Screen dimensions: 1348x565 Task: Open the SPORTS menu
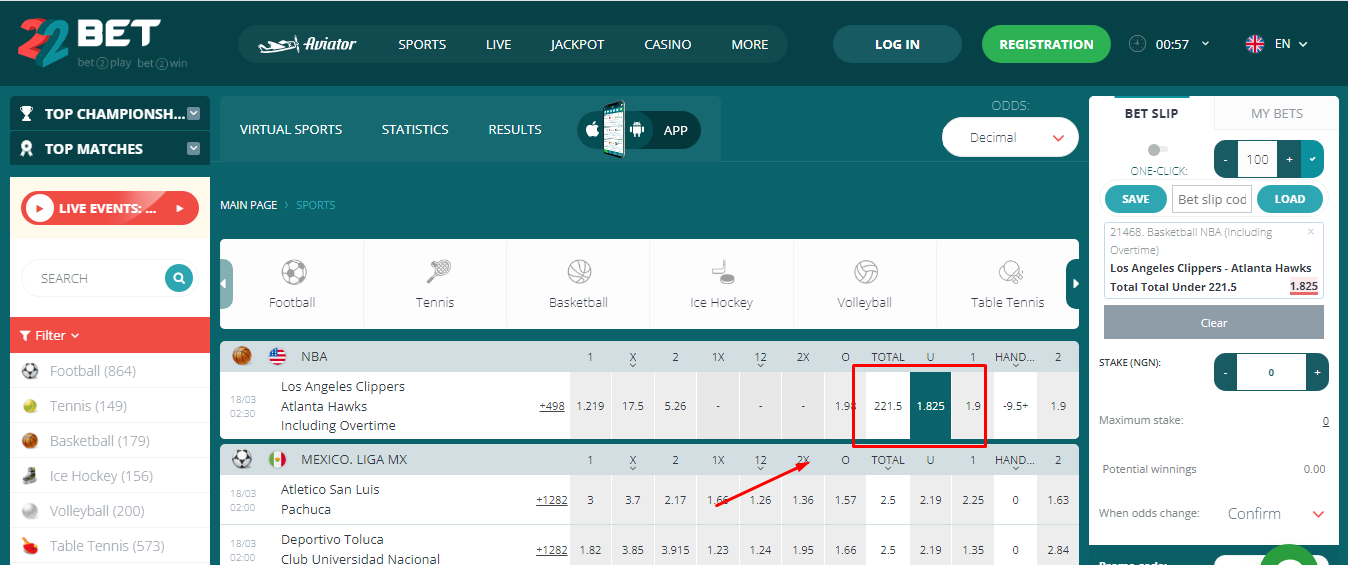pyautogui.click(x=422, y=44)
